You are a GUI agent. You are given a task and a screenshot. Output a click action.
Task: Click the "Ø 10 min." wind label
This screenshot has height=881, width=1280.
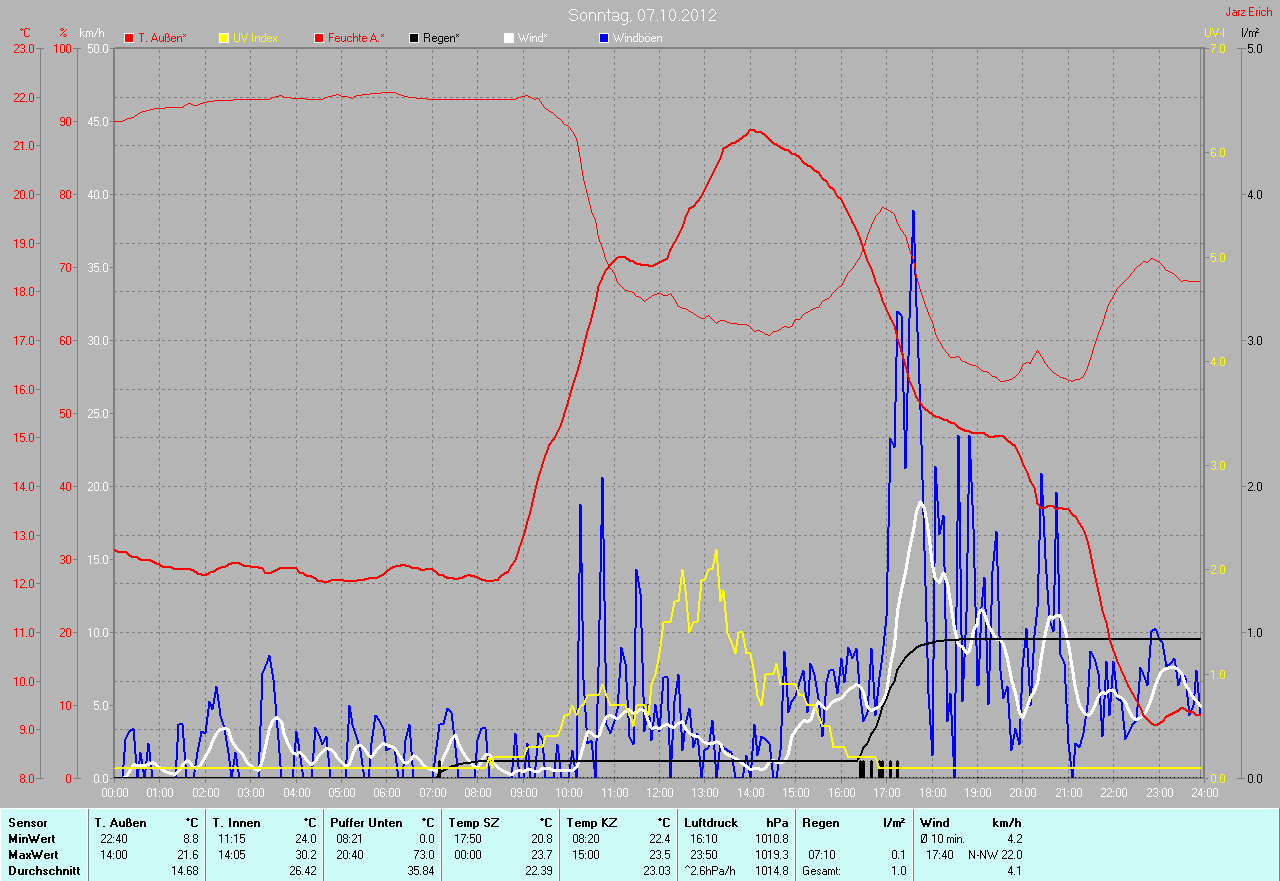(944, 839)
